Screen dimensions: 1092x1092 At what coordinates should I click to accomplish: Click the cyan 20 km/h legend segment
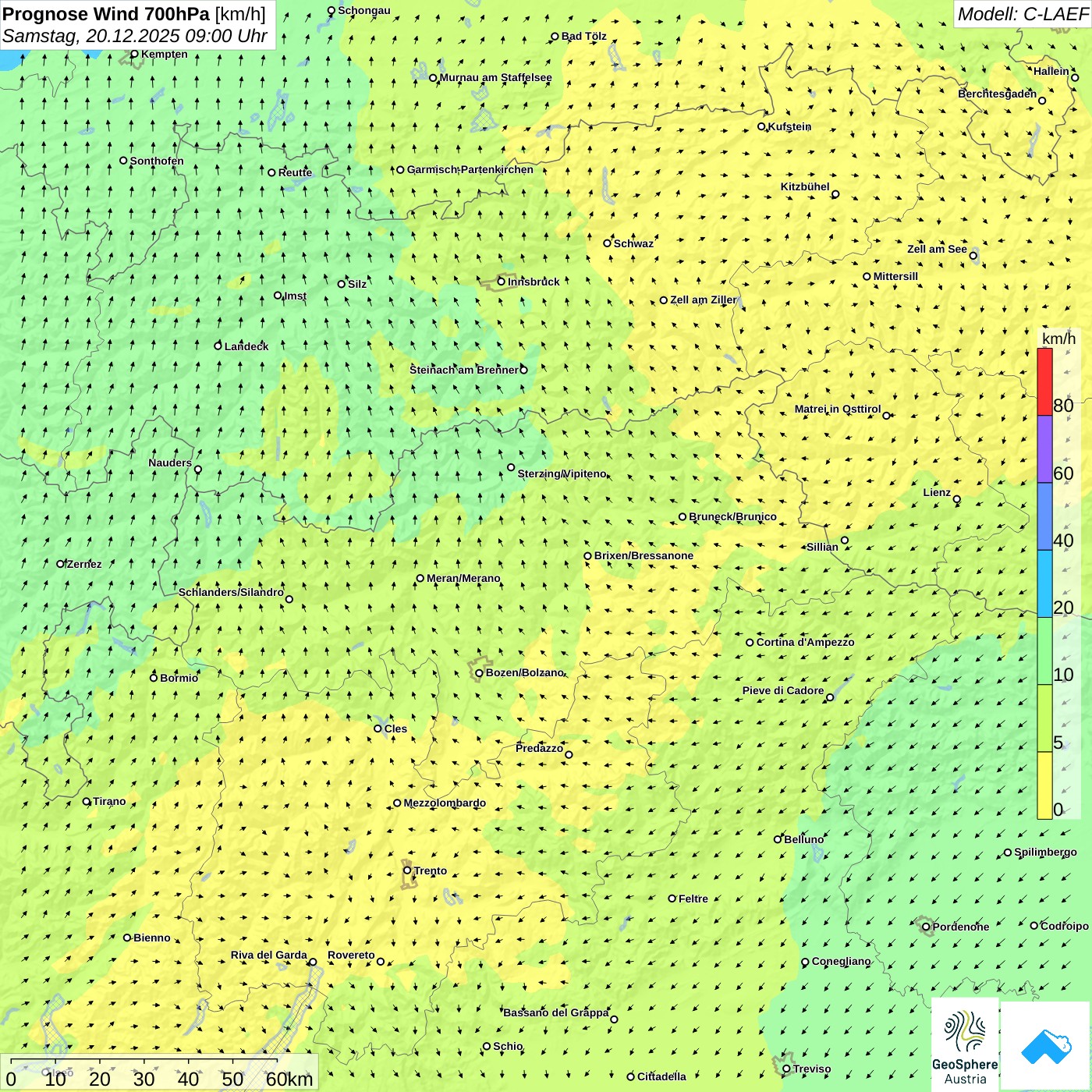(x=1044, y=584)
